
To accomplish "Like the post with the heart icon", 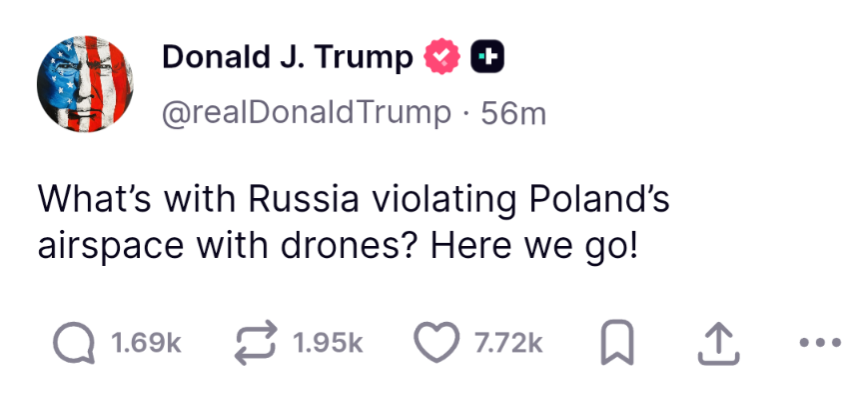I will coord(437,343).
